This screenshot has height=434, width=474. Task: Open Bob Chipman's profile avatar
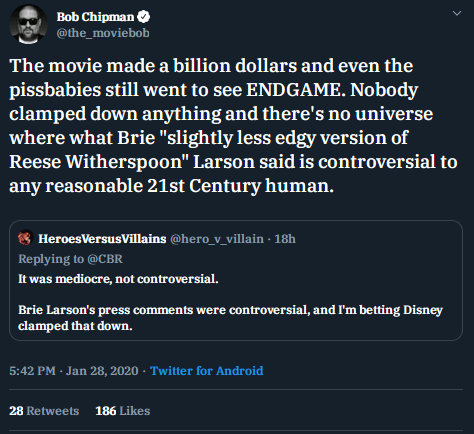tap(28, 24)
